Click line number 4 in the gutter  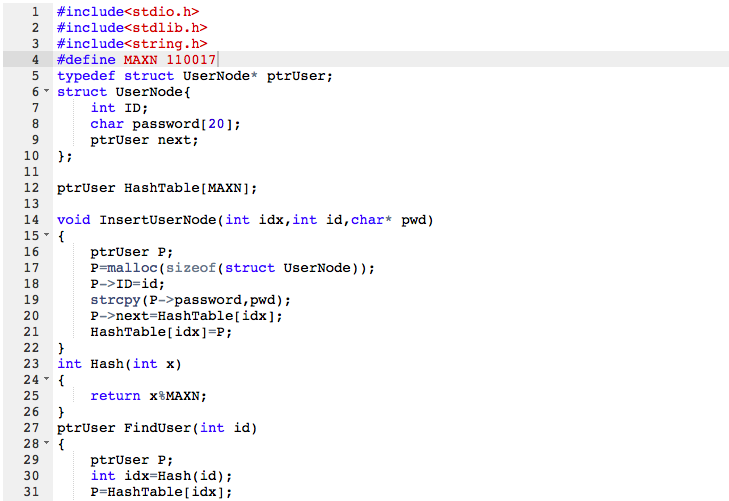point(35,59)
